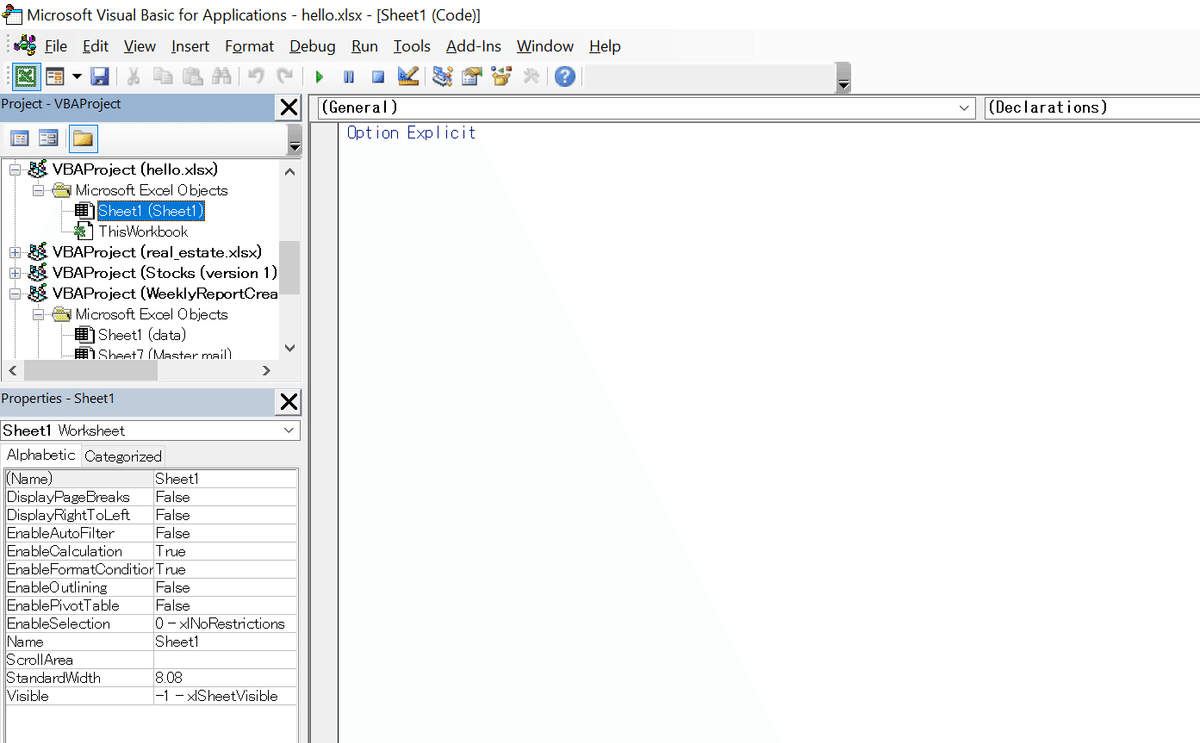Open the Insert object dropdown arrow
Viewport: 1200px width, 743px height.
[x=76, y=76]
